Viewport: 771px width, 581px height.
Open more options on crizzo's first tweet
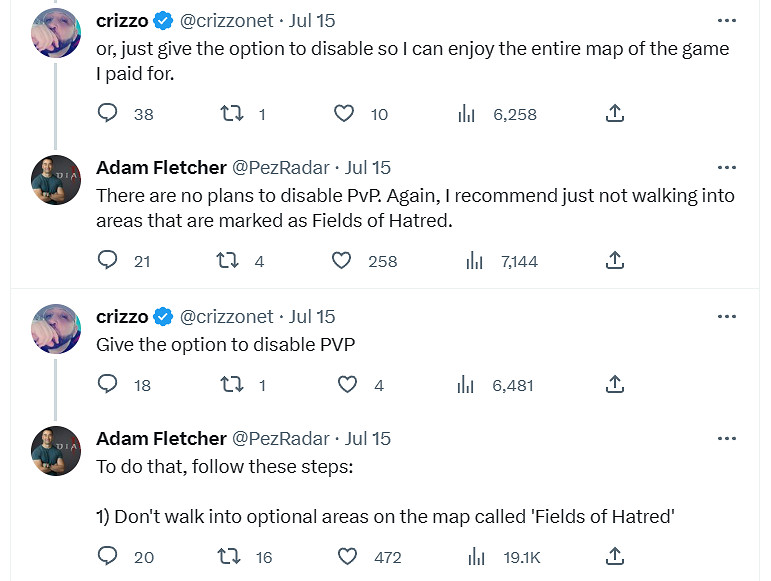pos(727,20)
